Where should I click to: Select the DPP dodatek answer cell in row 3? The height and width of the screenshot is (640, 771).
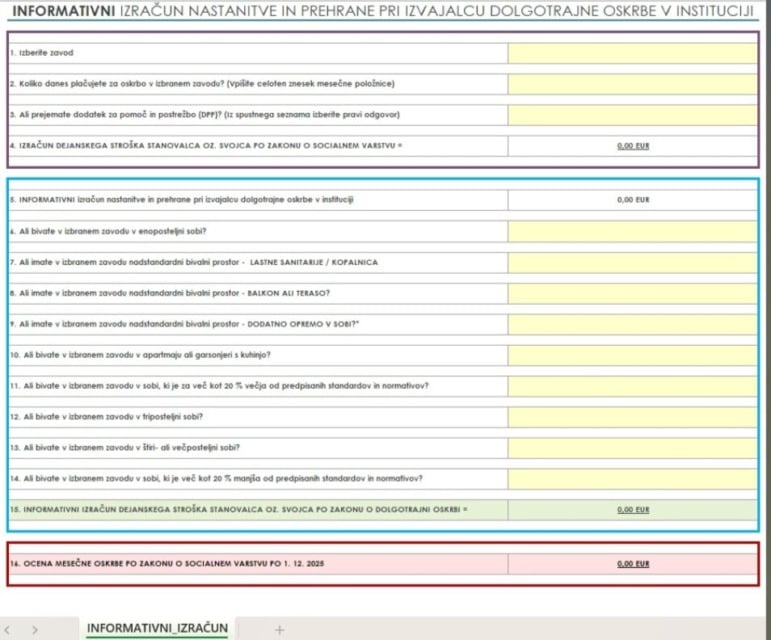pyautogui.click(x=632, y=115)
